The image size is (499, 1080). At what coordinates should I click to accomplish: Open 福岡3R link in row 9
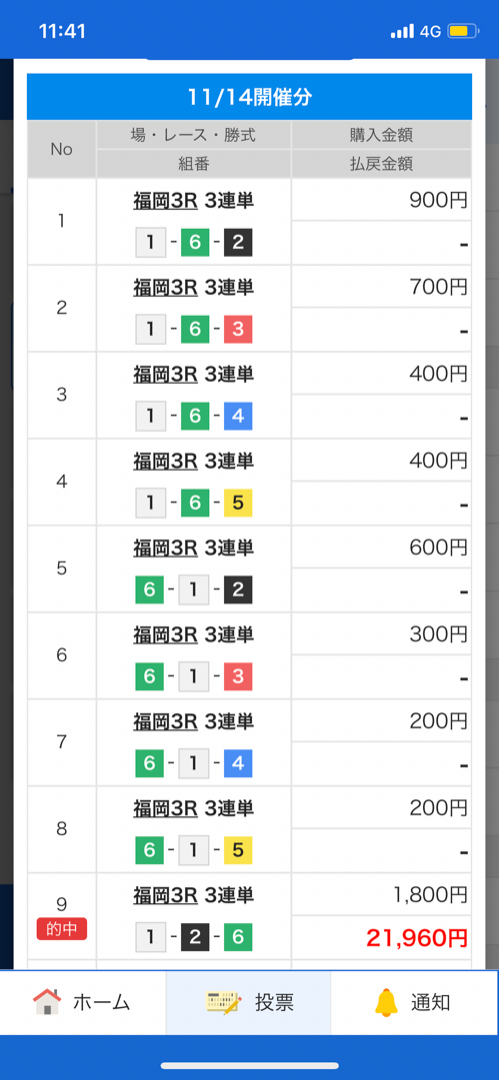click(165, 895)
